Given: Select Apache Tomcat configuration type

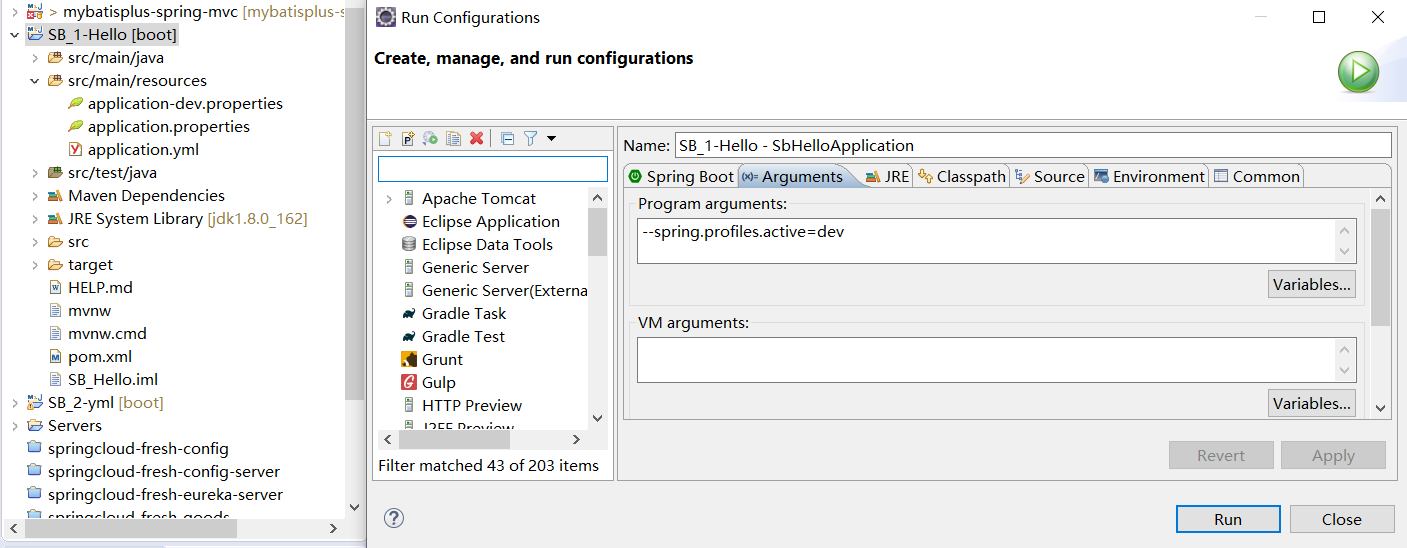Looking at the screenshot, I should pyautogui.click(x=478, y=198).
